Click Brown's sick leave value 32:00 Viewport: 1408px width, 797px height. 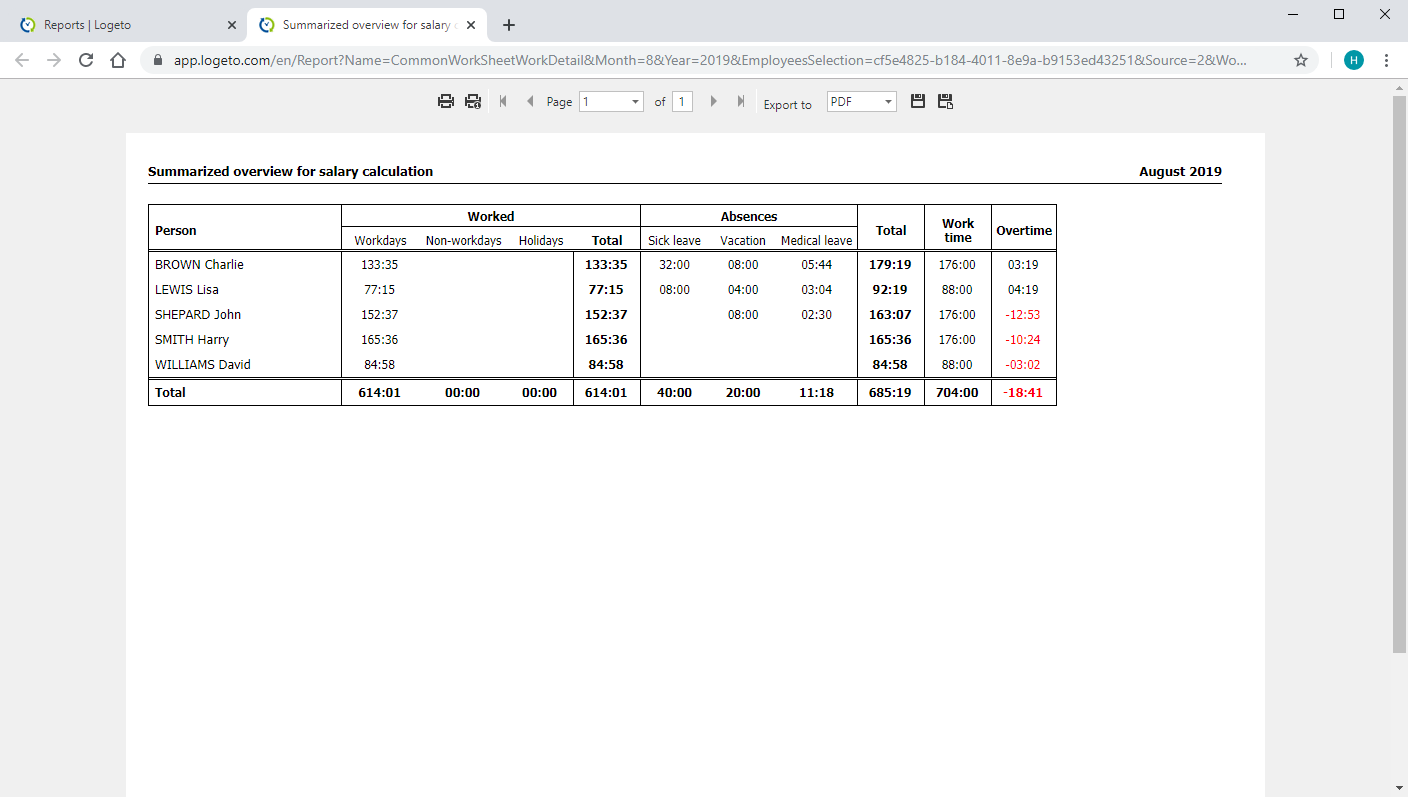point(675,265)
